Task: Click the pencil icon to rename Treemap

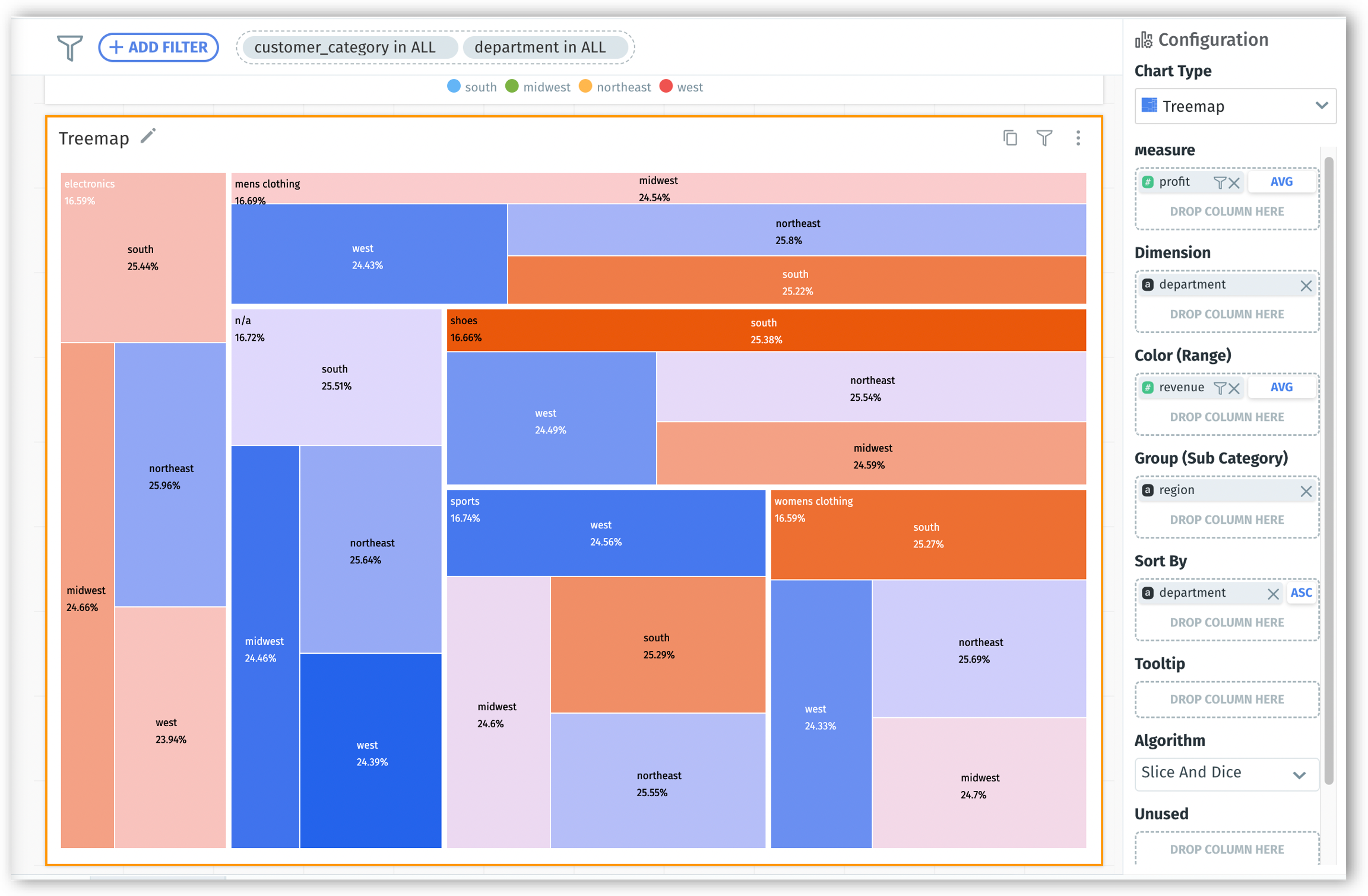Action: click(148, 137)
